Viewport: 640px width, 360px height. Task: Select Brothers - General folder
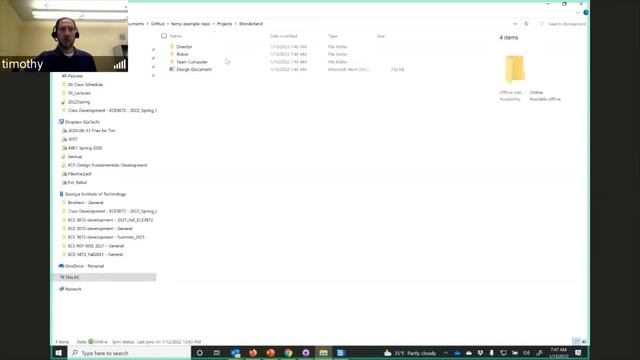click(x=85, y=203)
